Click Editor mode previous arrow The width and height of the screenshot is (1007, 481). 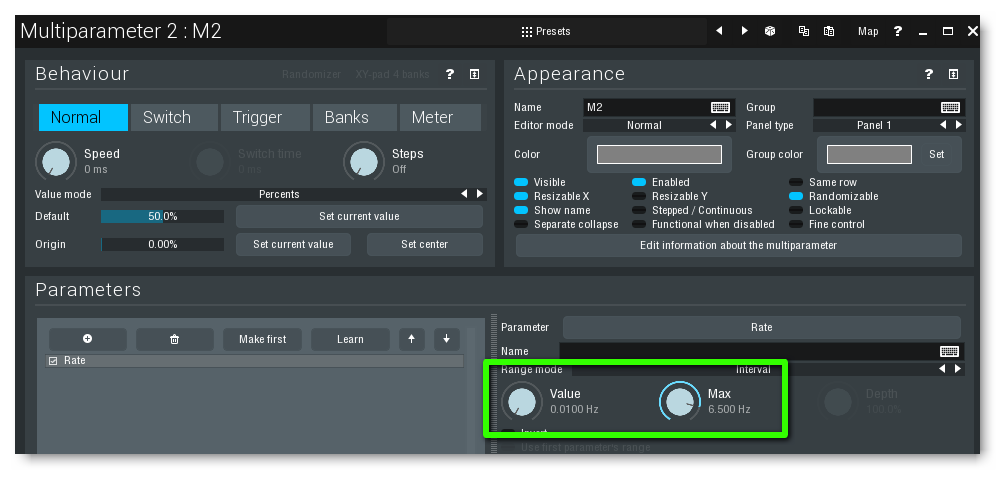[x=713, y=125]
